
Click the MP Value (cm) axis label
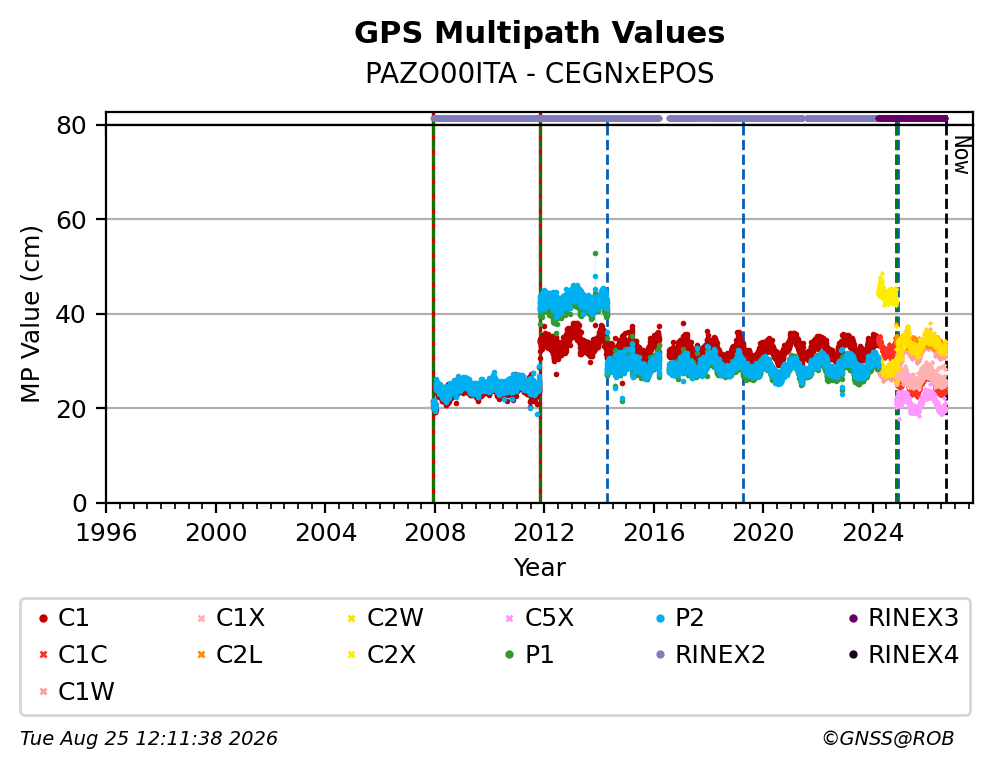[x=30, y=314]
